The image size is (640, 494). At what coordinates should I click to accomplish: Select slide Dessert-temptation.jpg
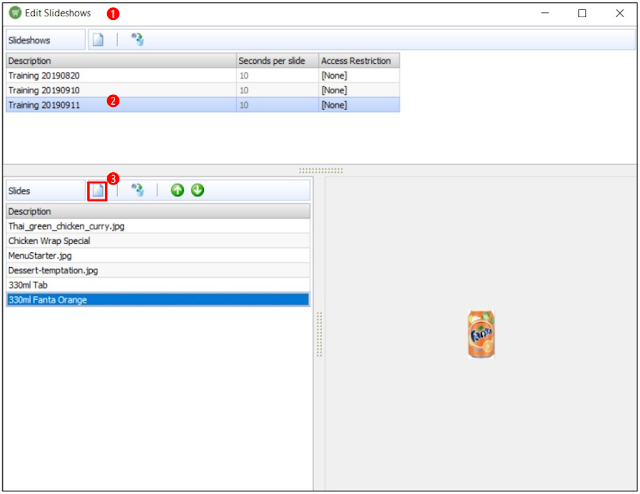[158, 270]
